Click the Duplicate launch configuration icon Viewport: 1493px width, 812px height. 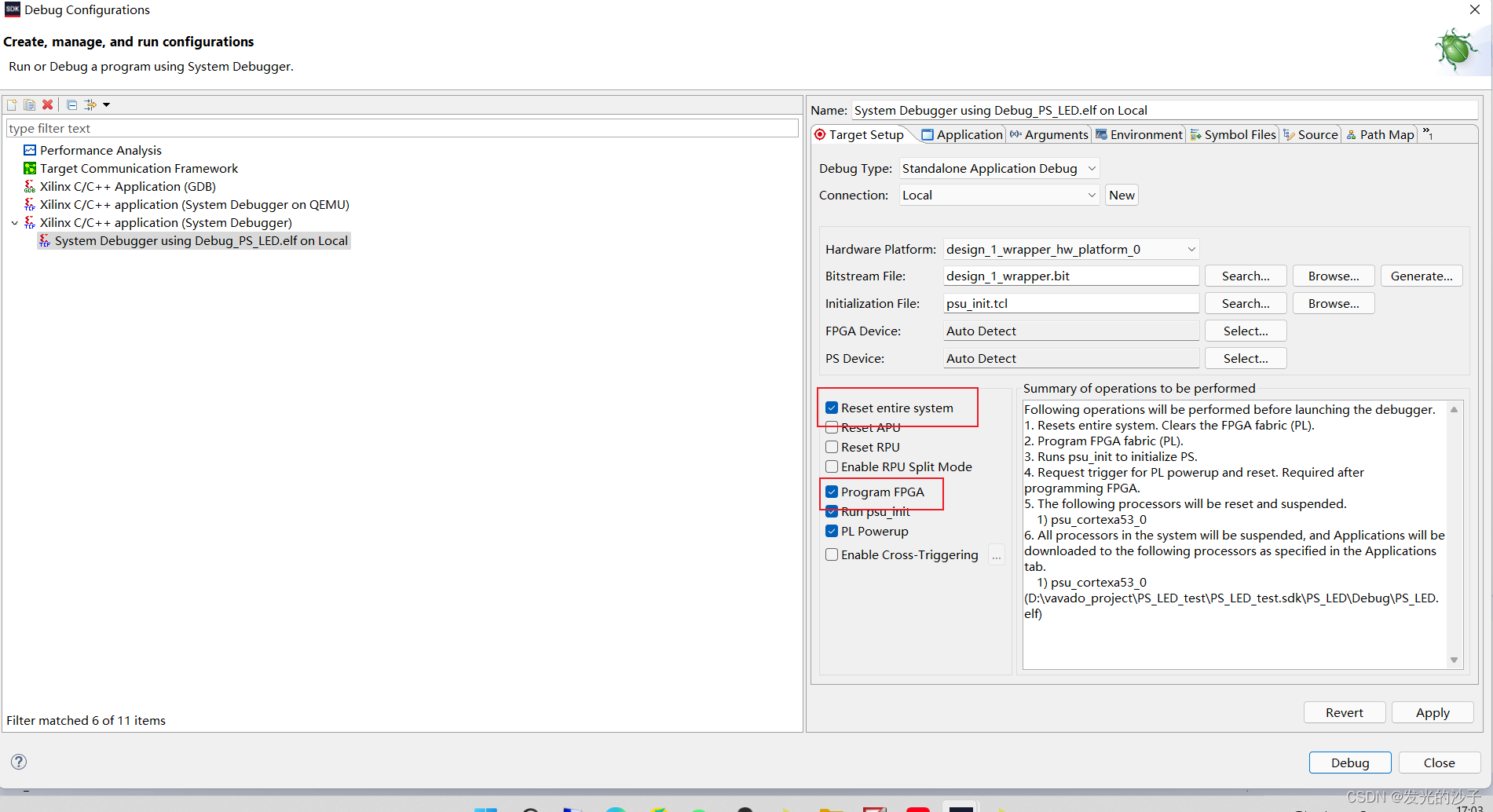[x=29, y=104]
